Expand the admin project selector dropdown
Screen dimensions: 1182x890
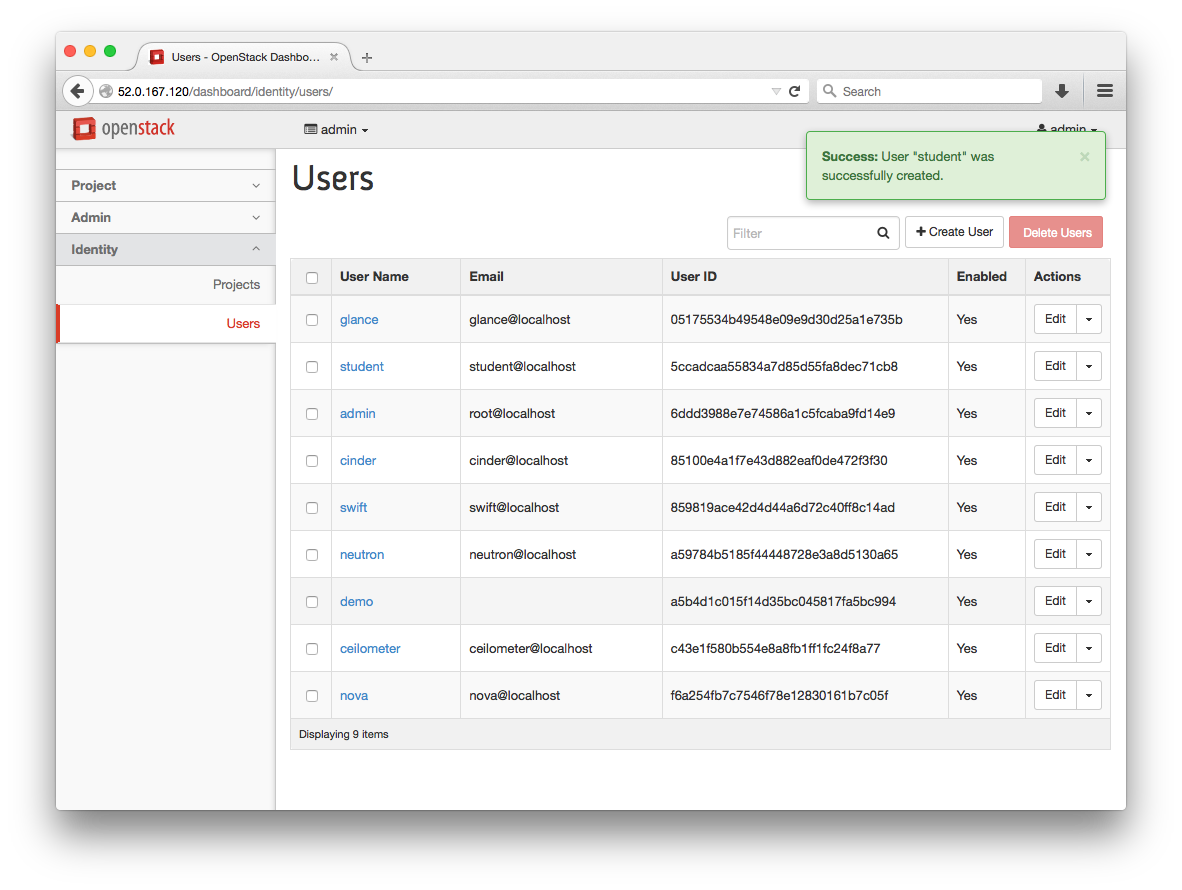coord(336,129)
